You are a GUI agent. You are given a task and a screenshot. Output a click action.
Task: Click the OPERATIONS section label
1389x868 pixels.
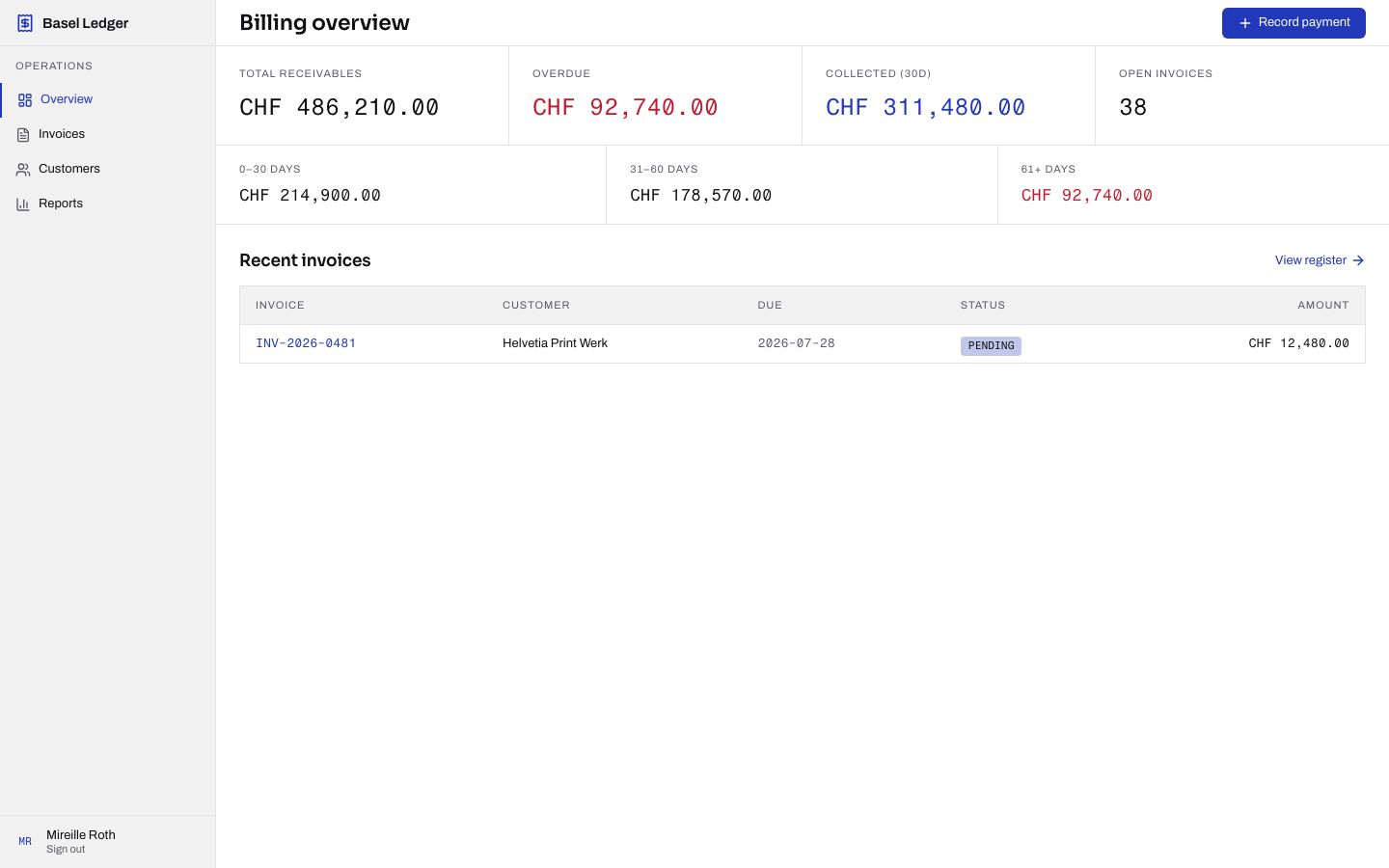click(54, 66)
